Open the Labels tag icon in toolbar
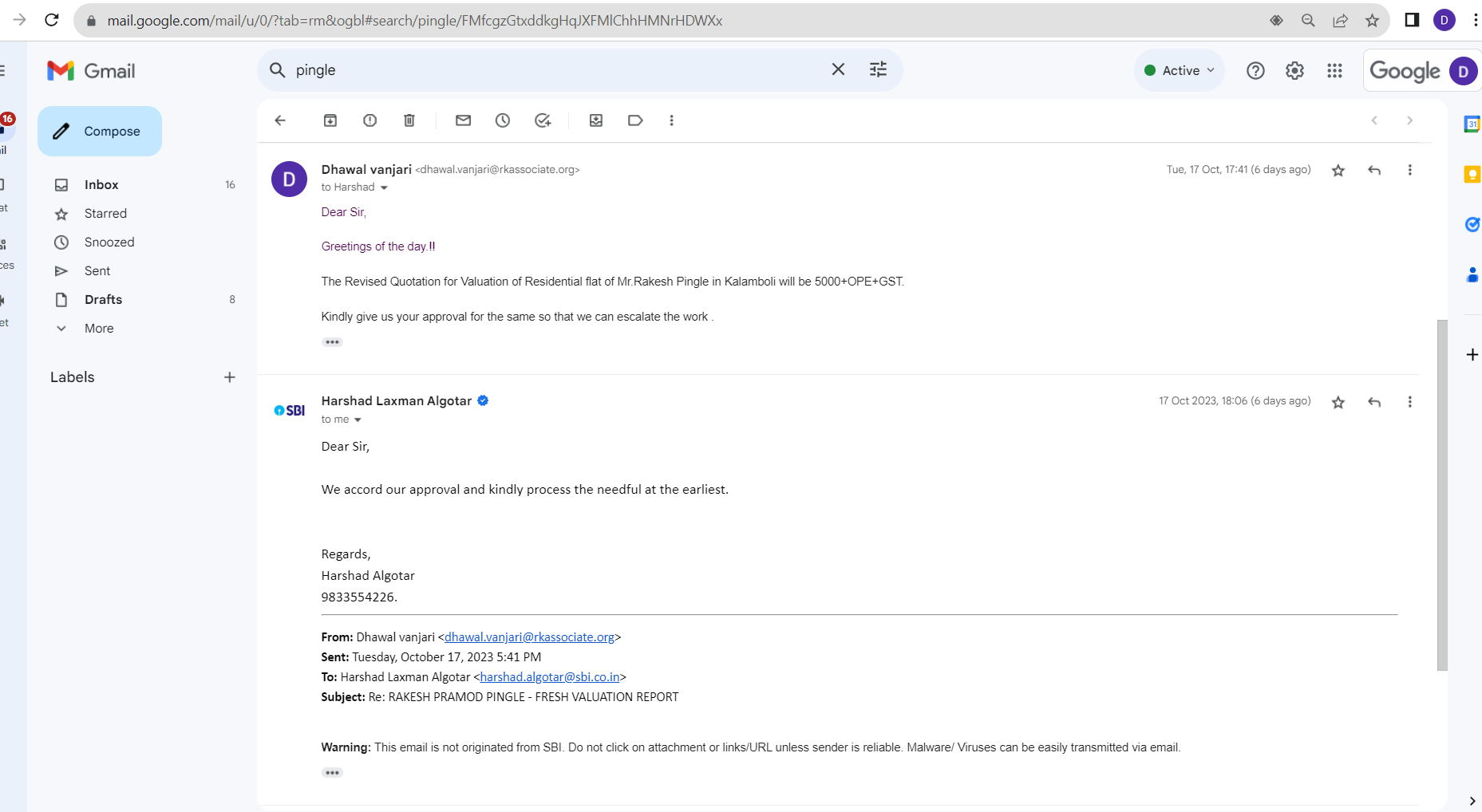This screenshot has height=812, width=1482. coord(635,120)
